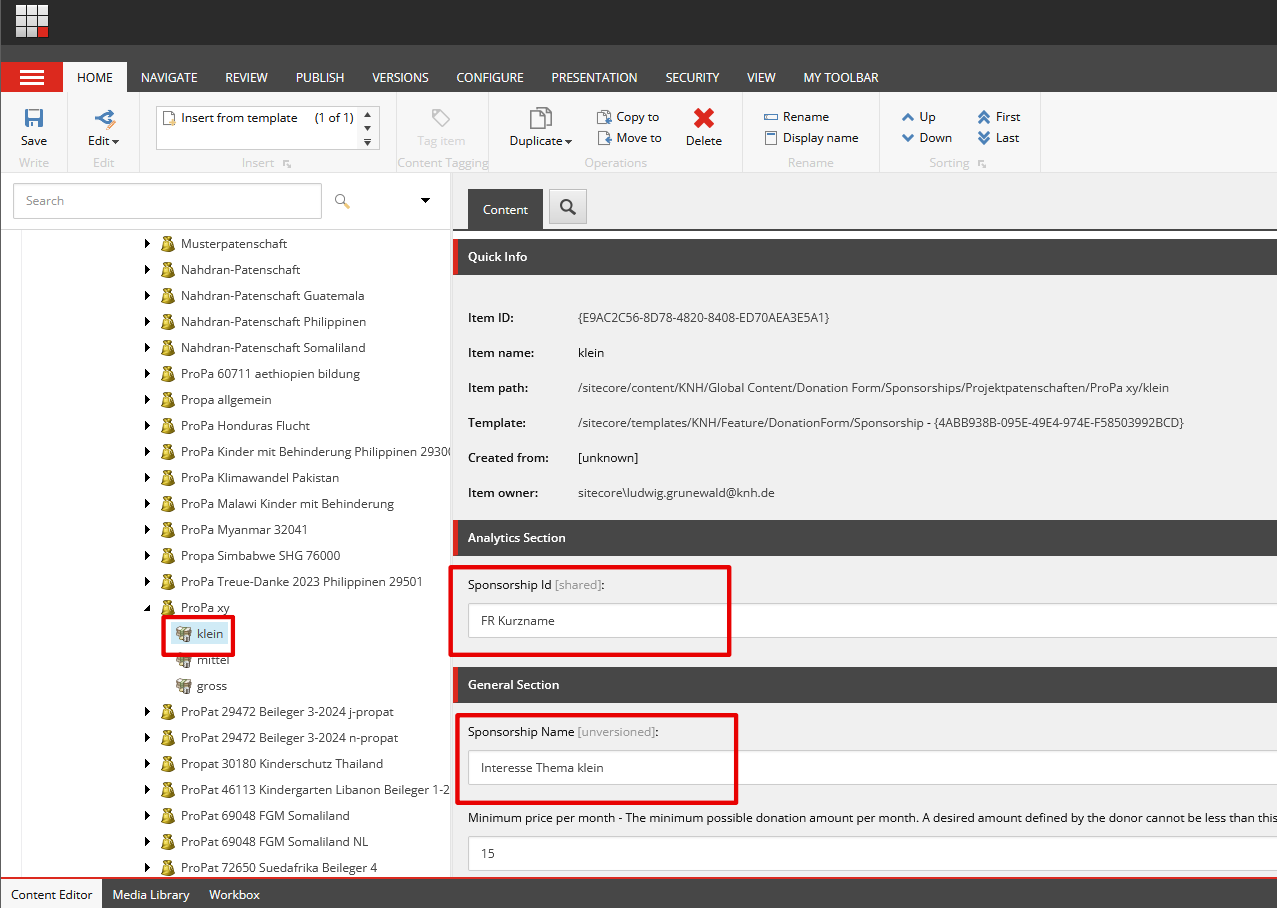Click the item path value text

(873, 388)
